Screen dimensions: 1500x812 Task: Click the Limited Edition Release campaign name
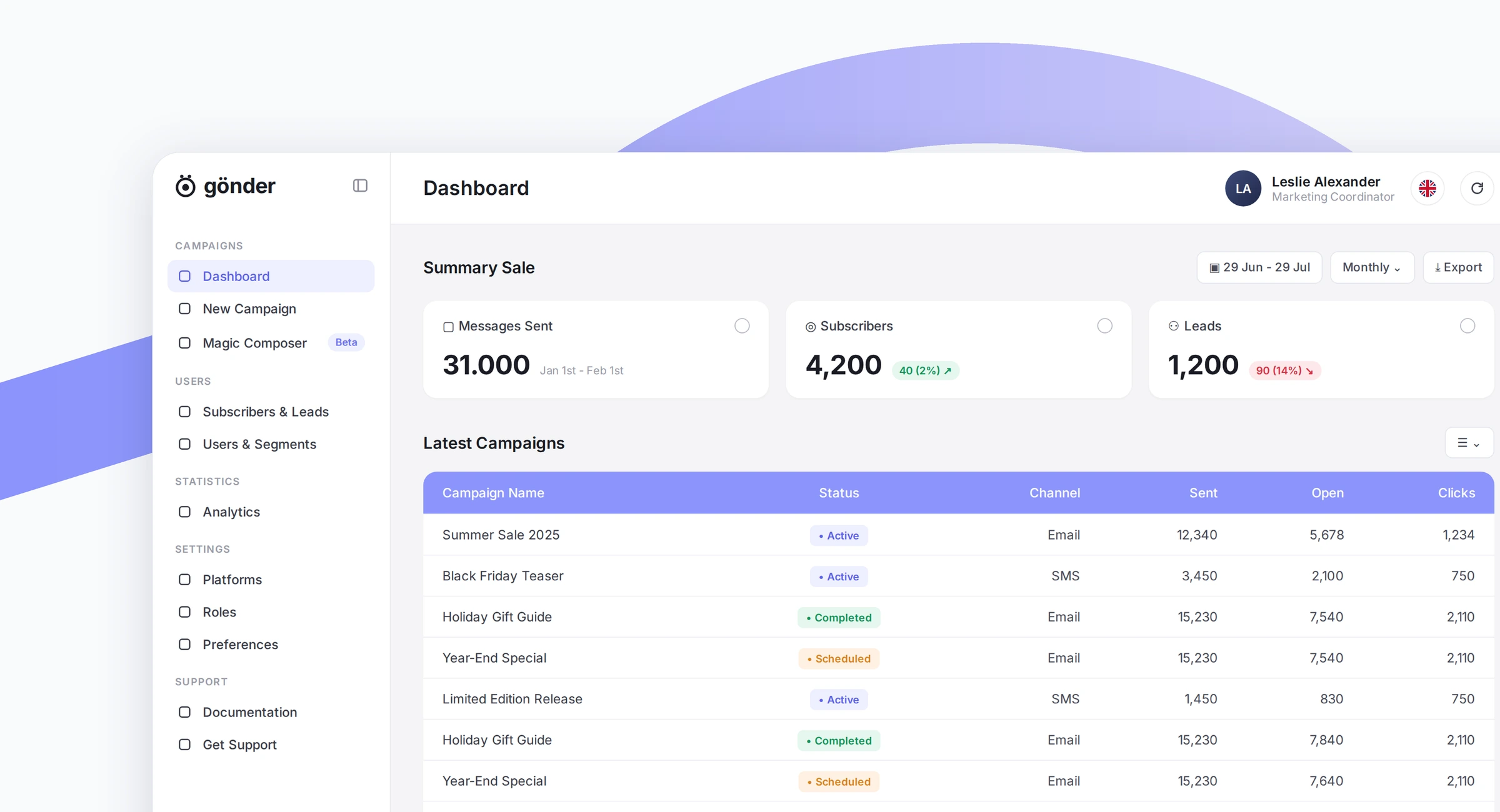[x=512, y=699]
